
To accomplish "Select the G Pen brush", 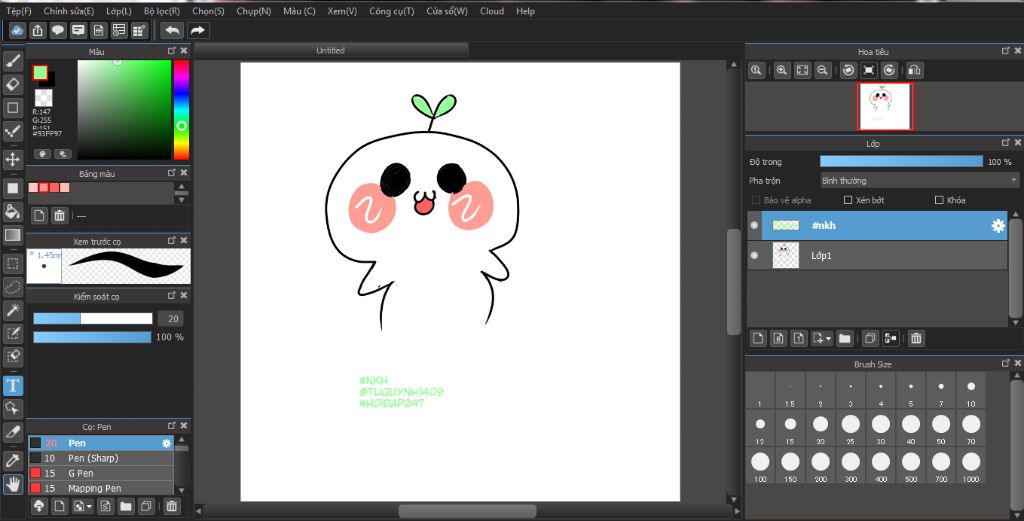I will pos(101,473).
